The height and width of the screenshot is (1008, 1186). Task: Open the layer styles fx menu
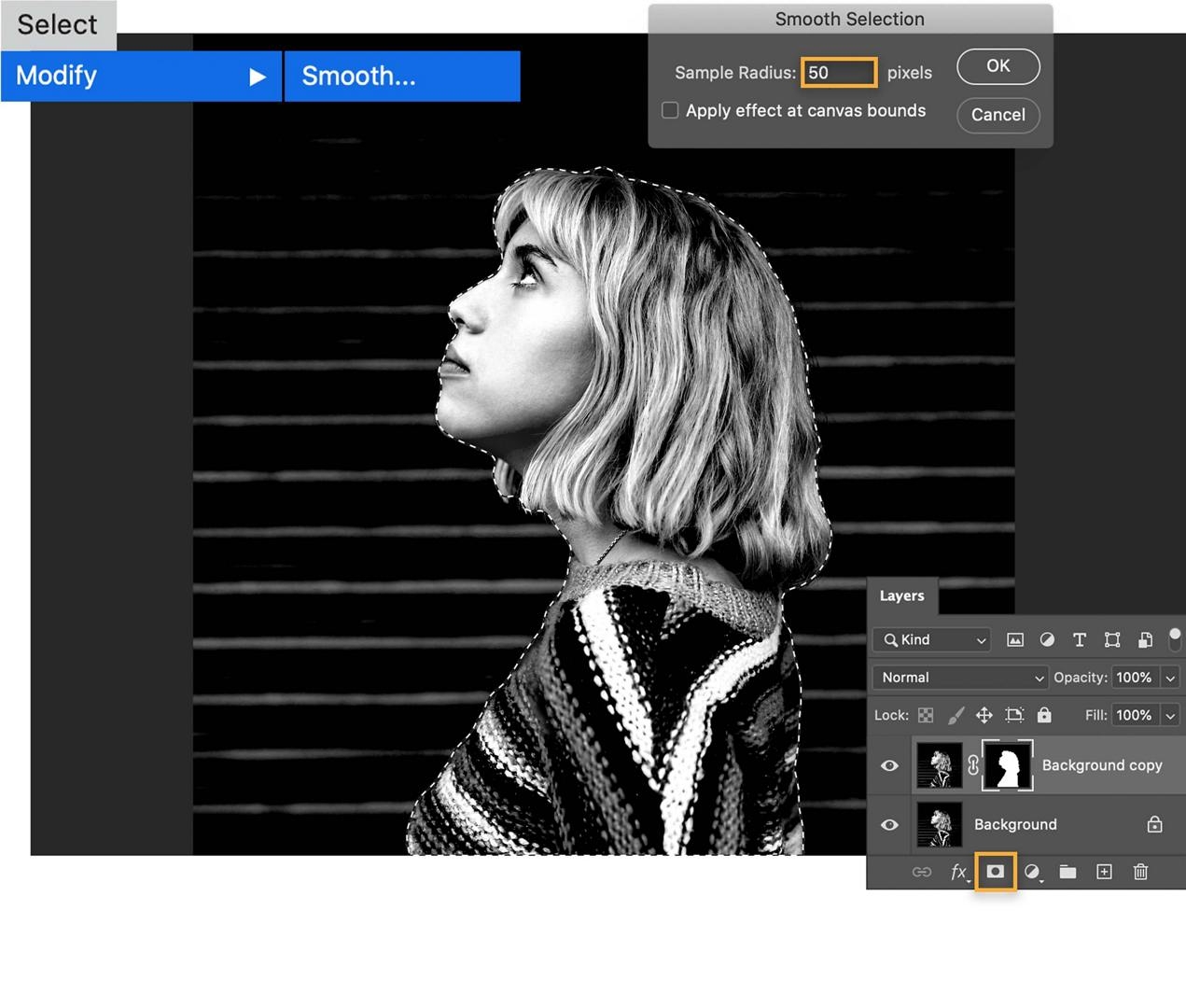click(x=958, y=872)
